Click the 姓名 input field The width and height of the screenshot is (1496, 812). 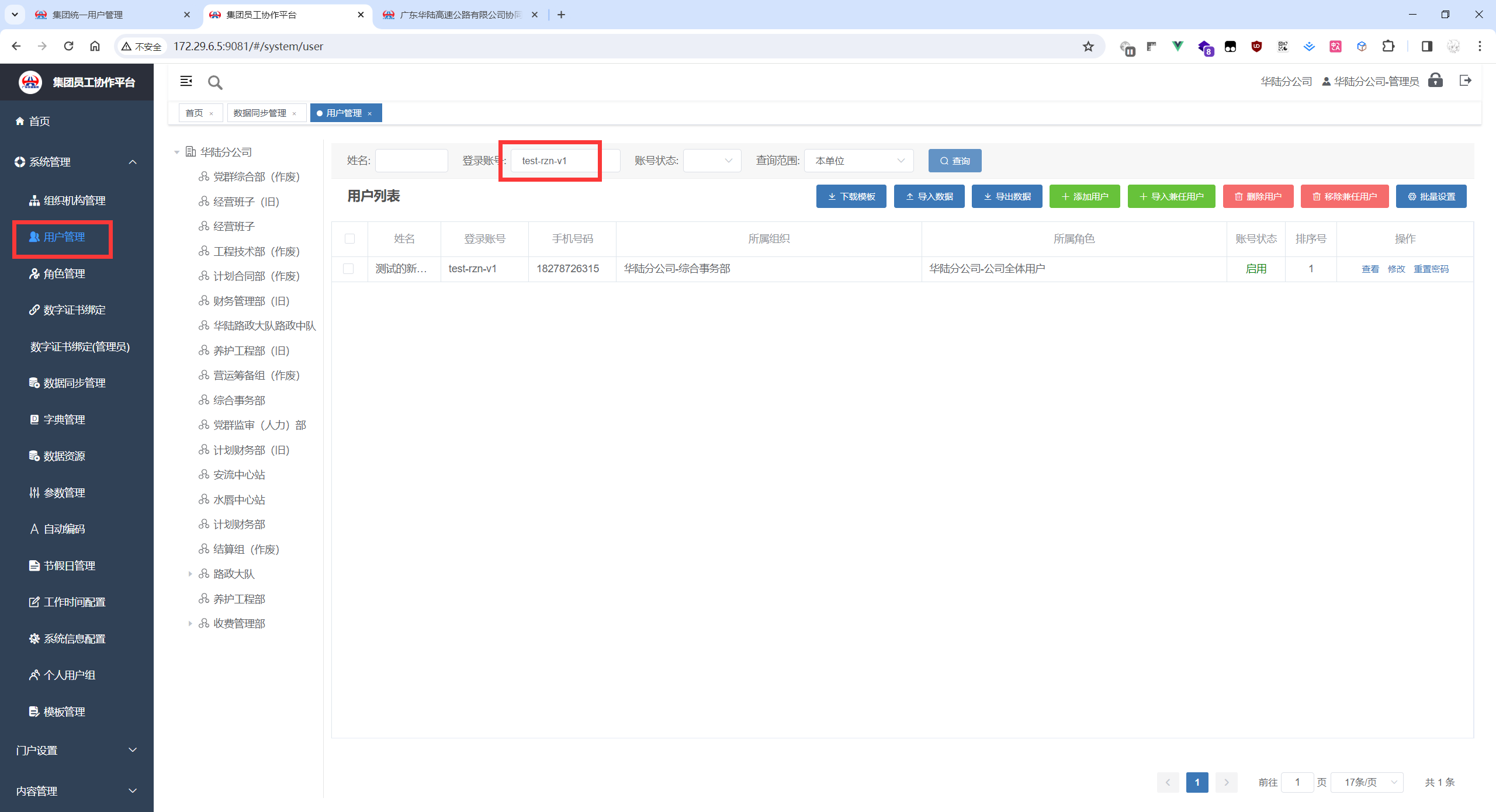[x=411, y=161]
